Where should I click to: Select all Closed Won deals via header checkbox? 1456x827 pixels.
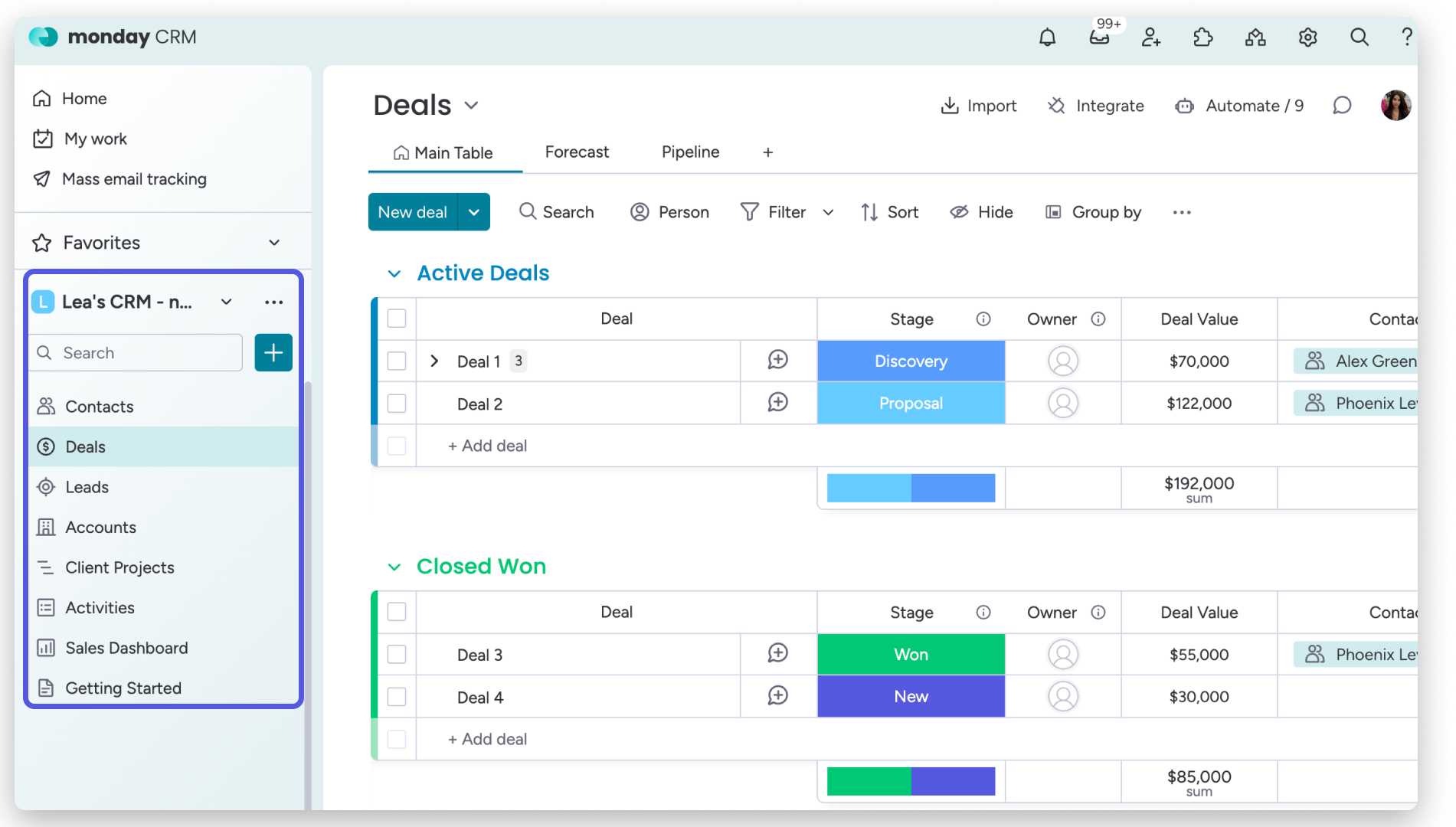(395, 612)
